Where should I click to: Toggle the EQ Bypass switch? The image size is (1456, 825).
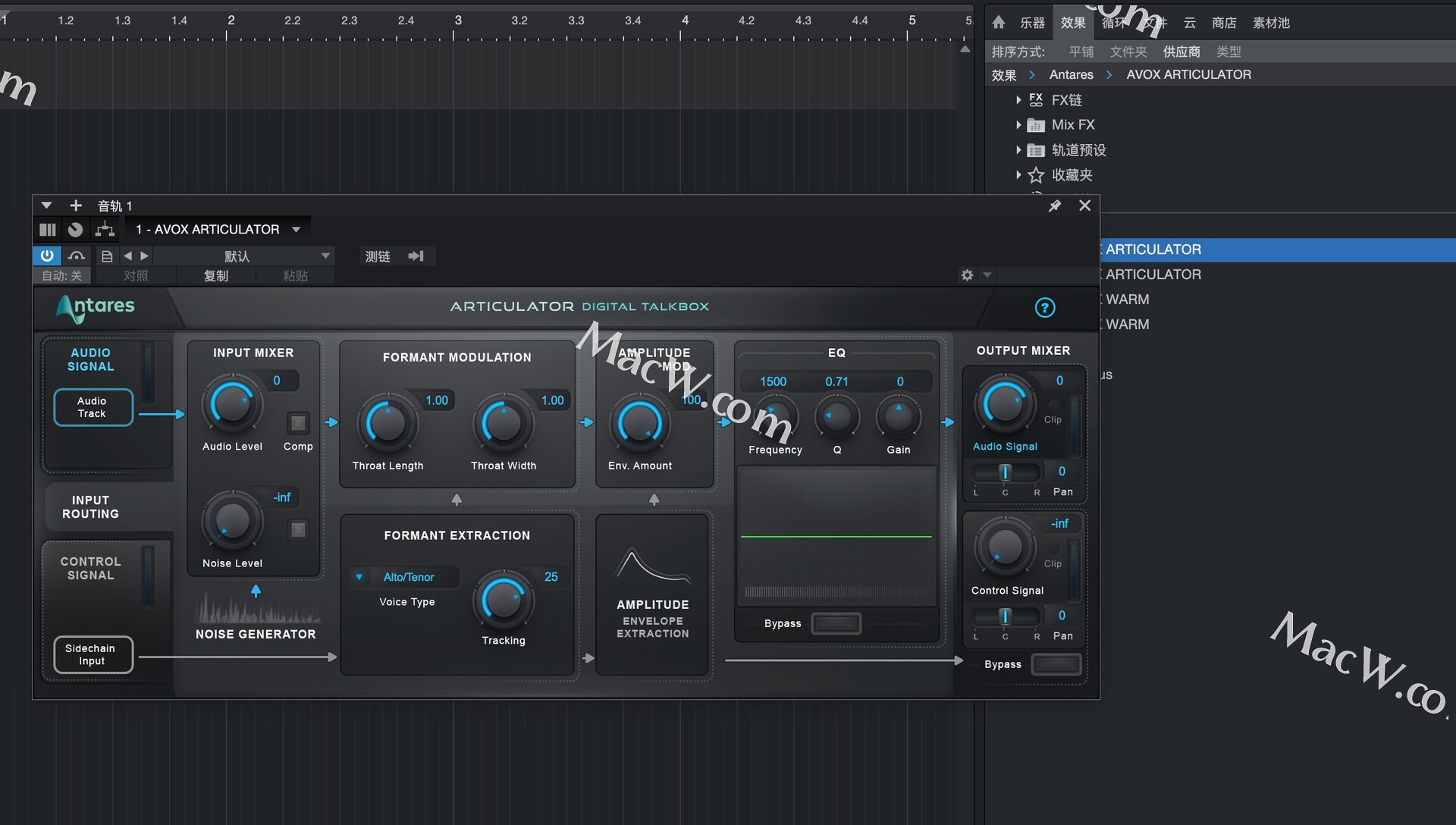[x=836, y=623]
